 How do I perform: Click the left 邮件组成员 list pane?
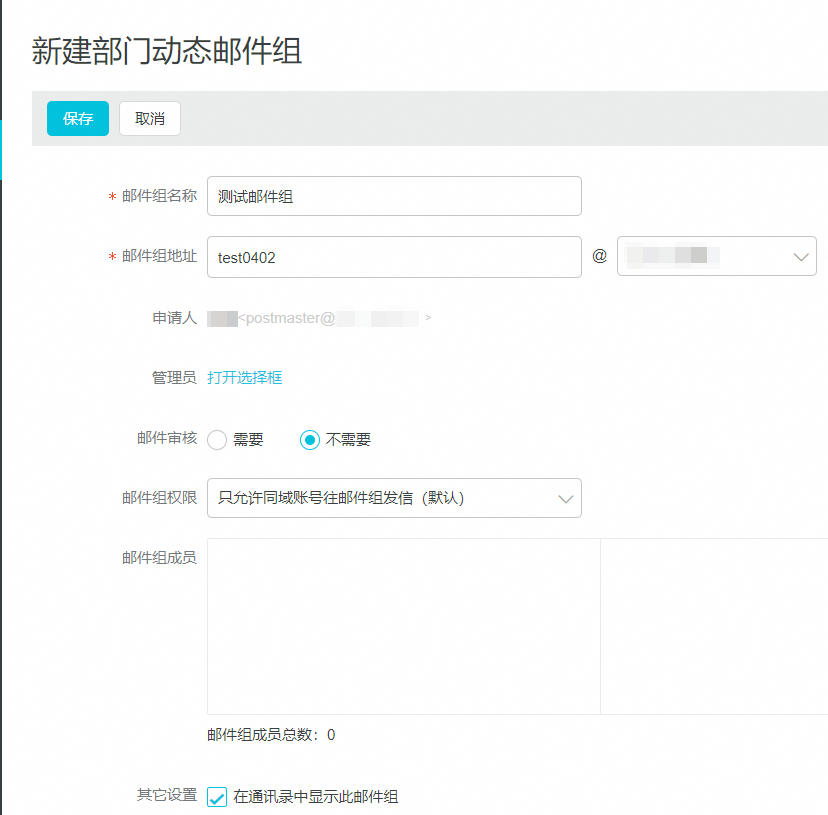pyautogui.click(x=403, y=626)
